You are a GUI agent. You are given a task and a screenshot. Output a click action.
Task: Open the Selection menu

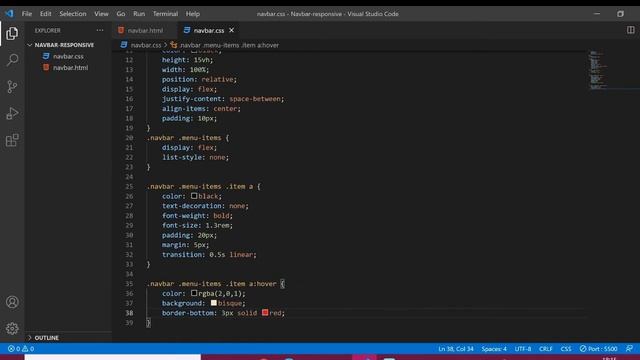pos(73,13)
